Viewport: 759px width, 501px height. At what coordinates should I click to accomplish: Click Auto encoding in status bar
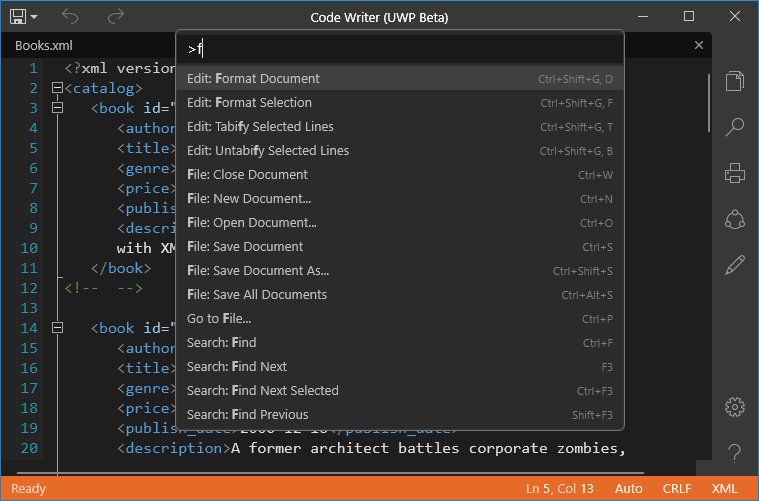pyautogui.click(x=628, y=488)
